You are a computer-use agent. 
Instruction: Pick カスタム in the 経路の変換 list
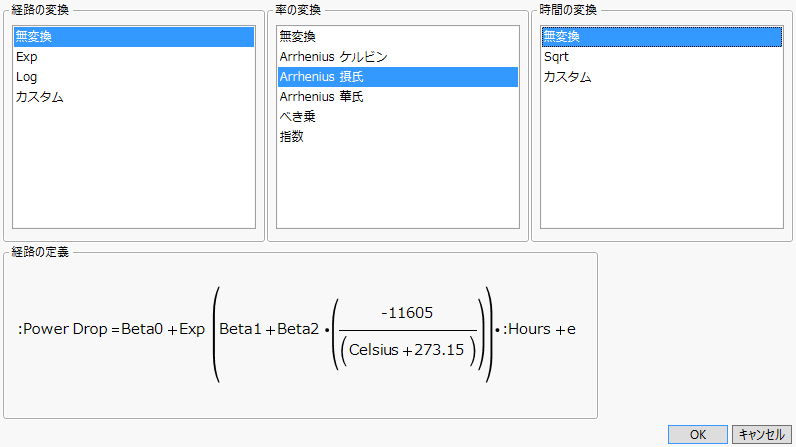(39, 97)
